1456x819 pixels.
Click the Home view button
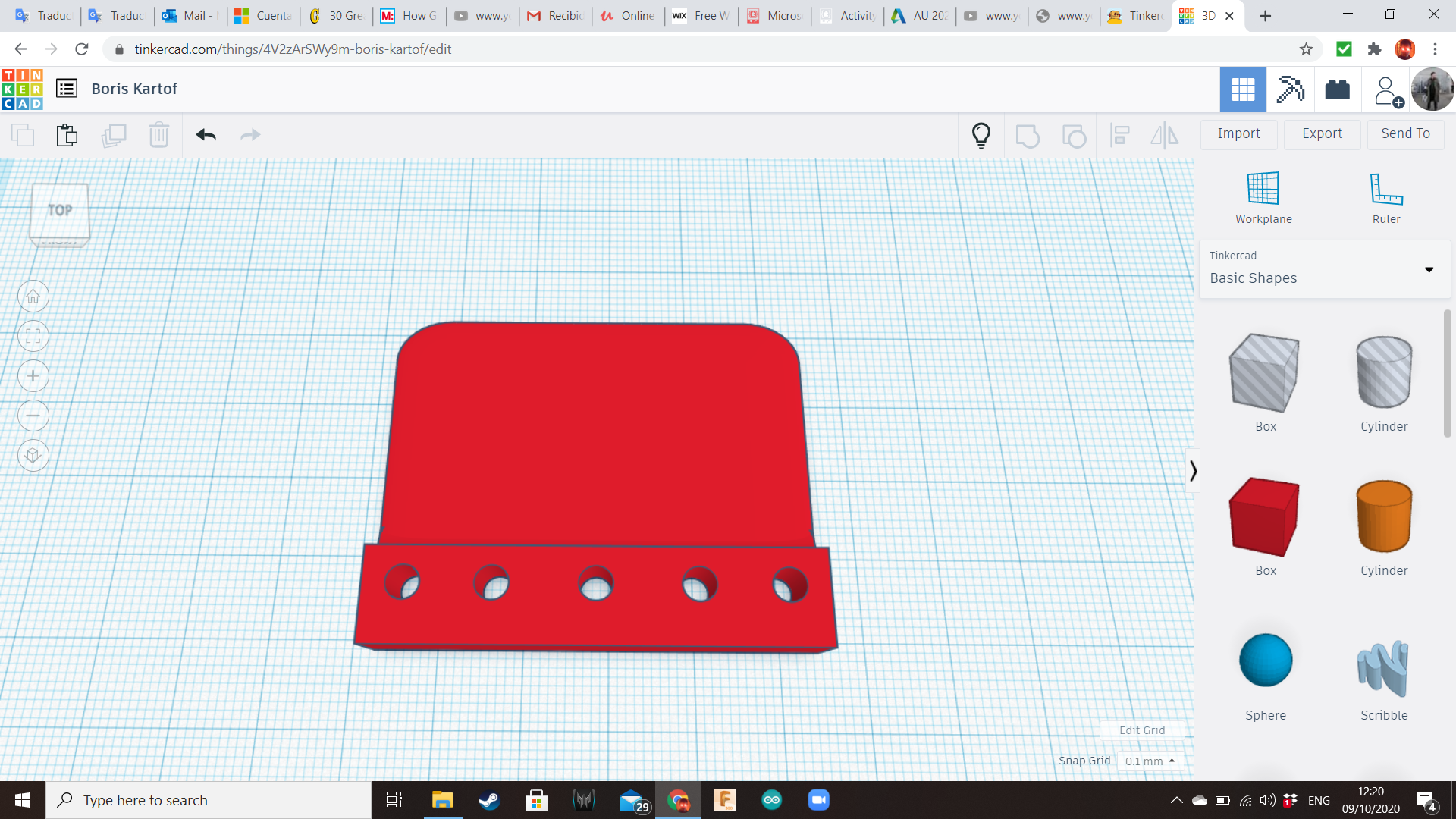pos(33,296)
